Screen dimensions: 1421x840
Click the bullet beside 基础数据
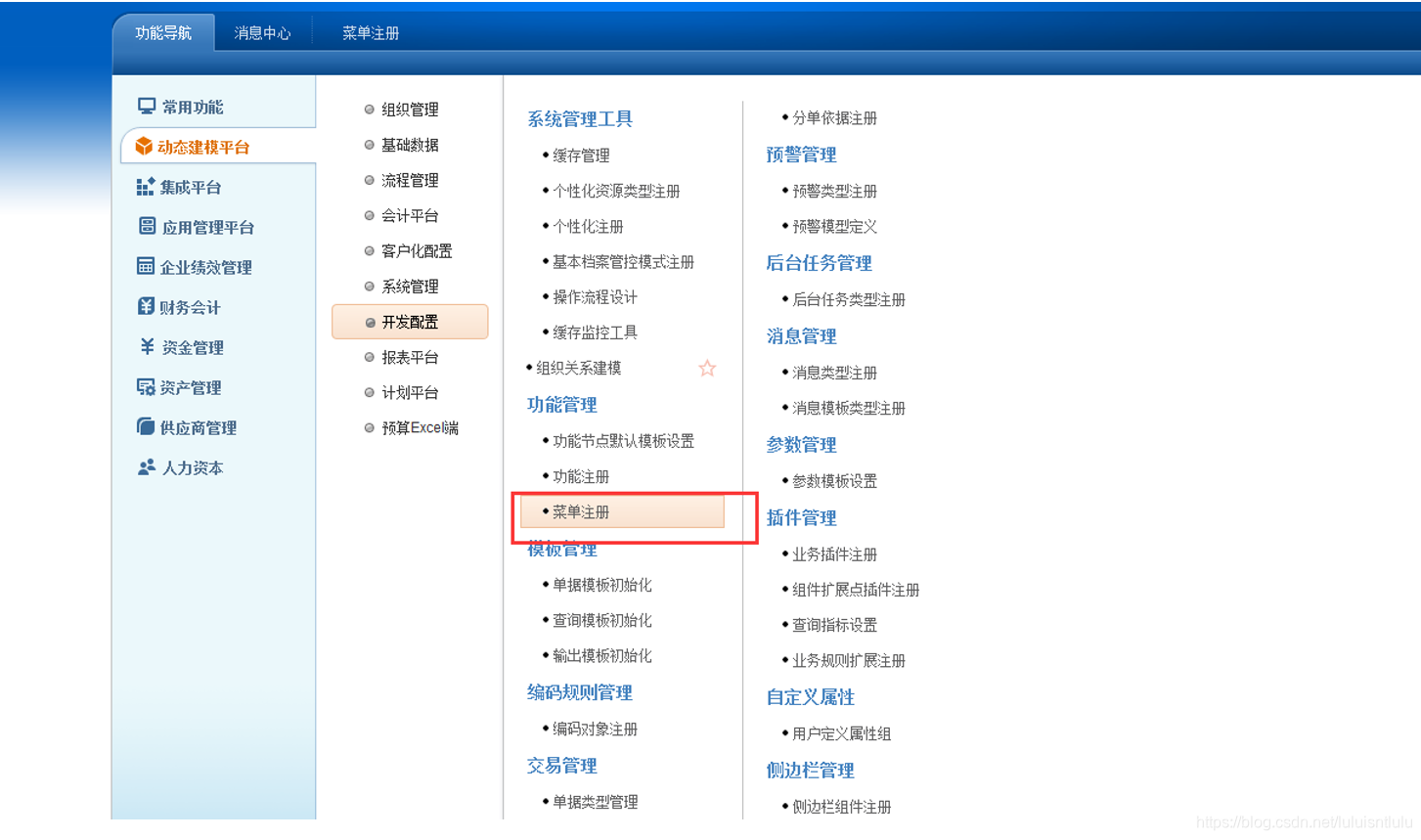369,145
